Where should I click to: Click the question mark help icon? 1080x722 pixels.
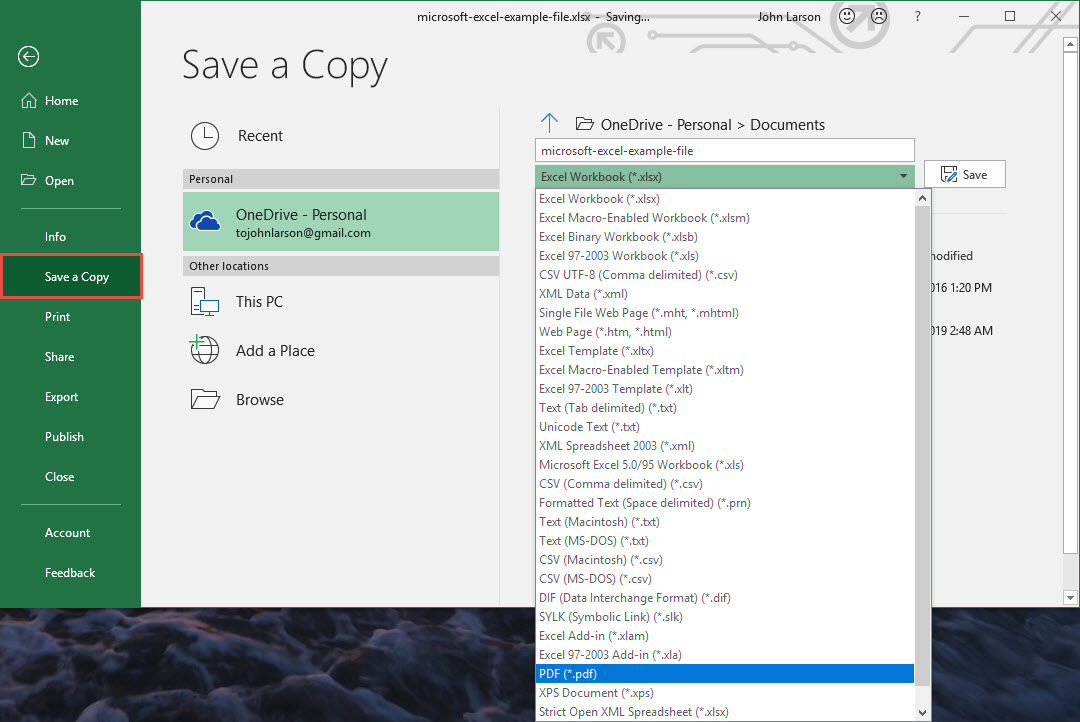918,17
